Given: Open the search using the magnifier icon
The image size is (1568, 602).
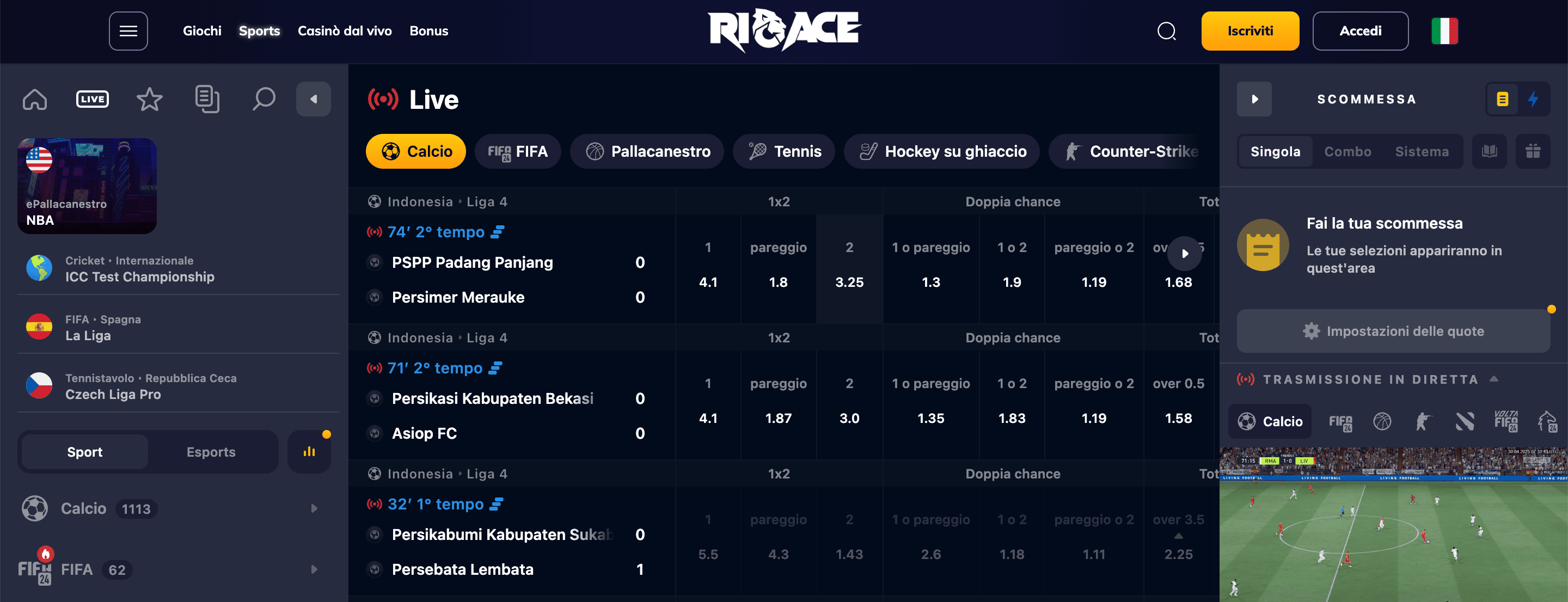Looking at the screenshot, I should point(264,99).
